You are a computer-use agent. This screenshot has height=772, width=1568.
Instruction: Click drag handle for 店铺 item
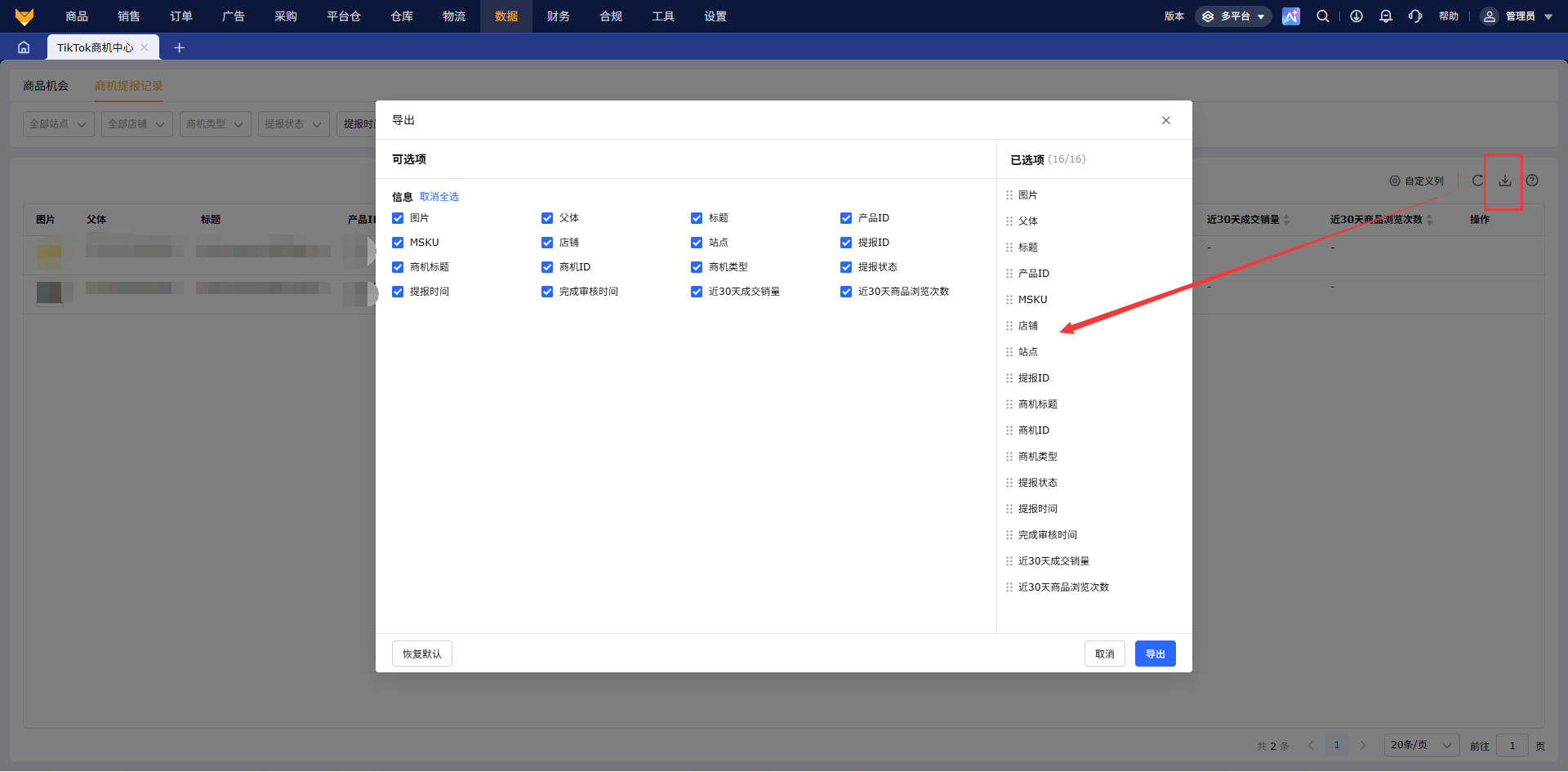click(1009, 326)
